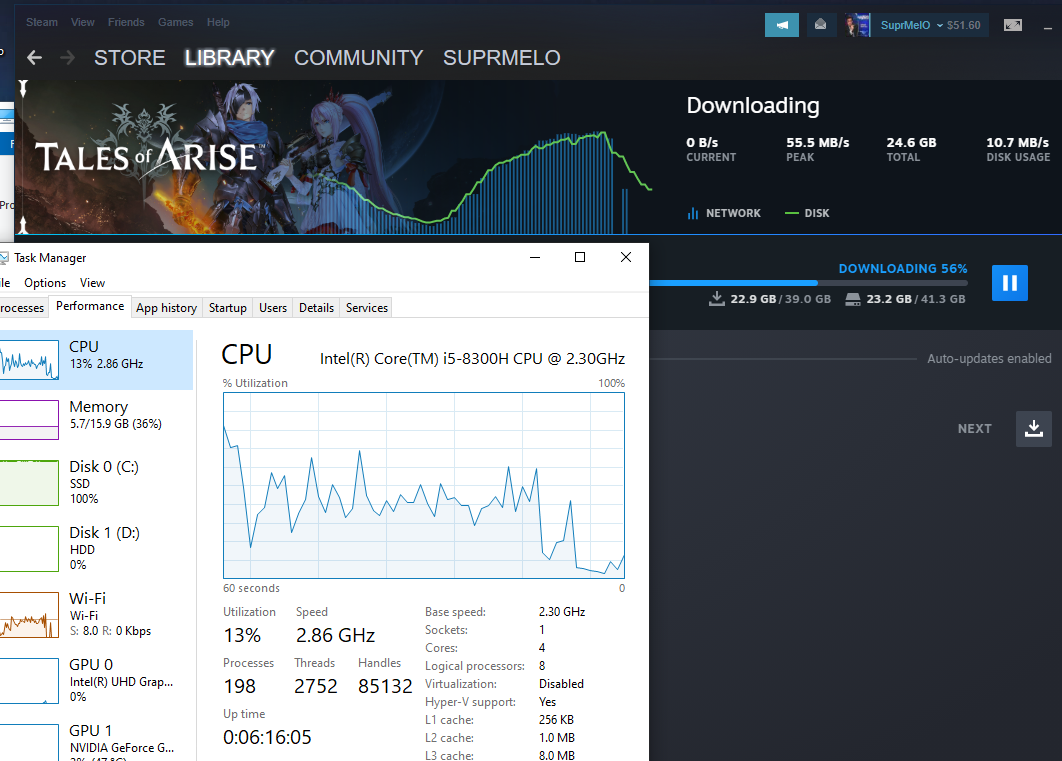Click the Tales of Arise banner image
The width and height of the screenshot is (1062, 761).
point(150,155)
